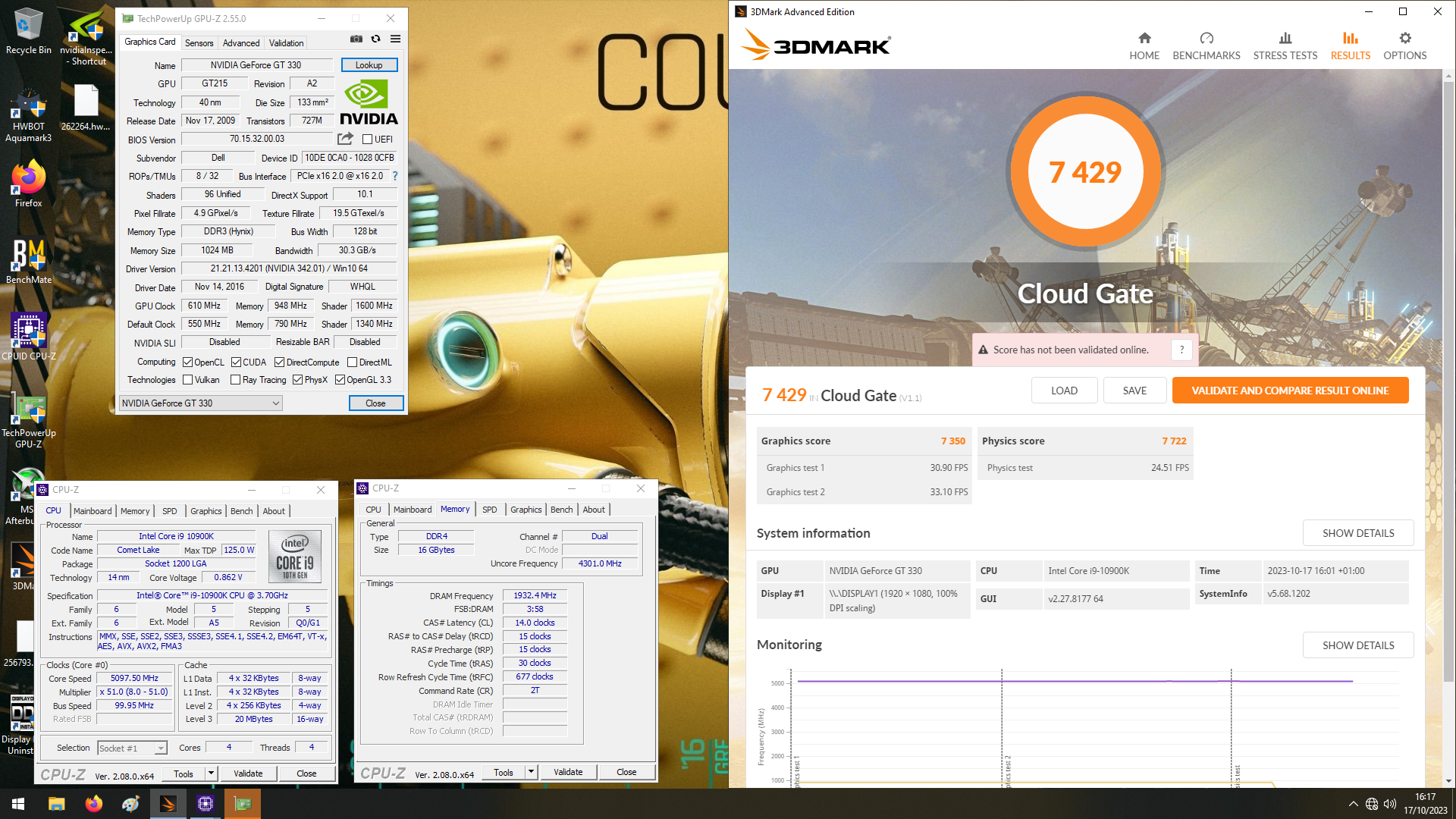1456x819 pixels.
Task: Open TechPowerUp GPU-Z desktop icon
Action: click(29, 421)
